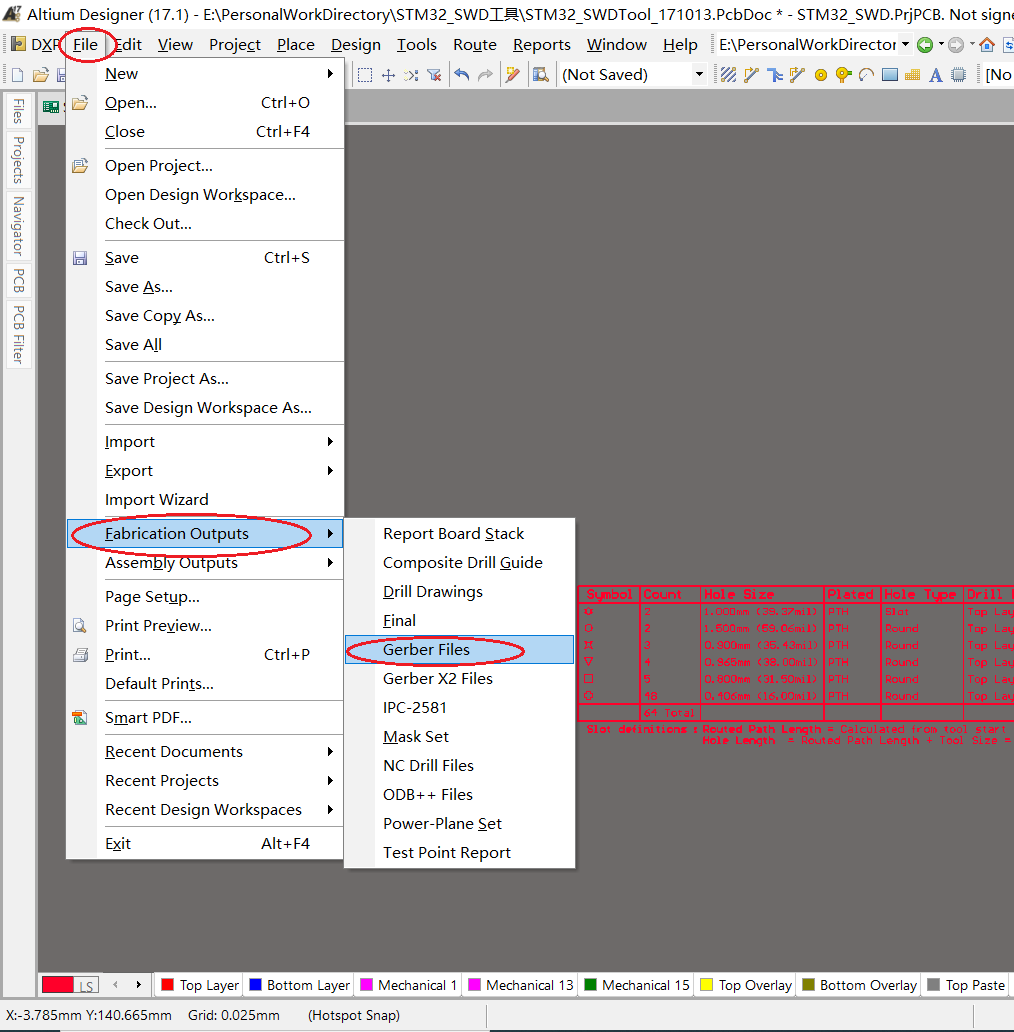Open the Design menu

(x=355, y=45)
